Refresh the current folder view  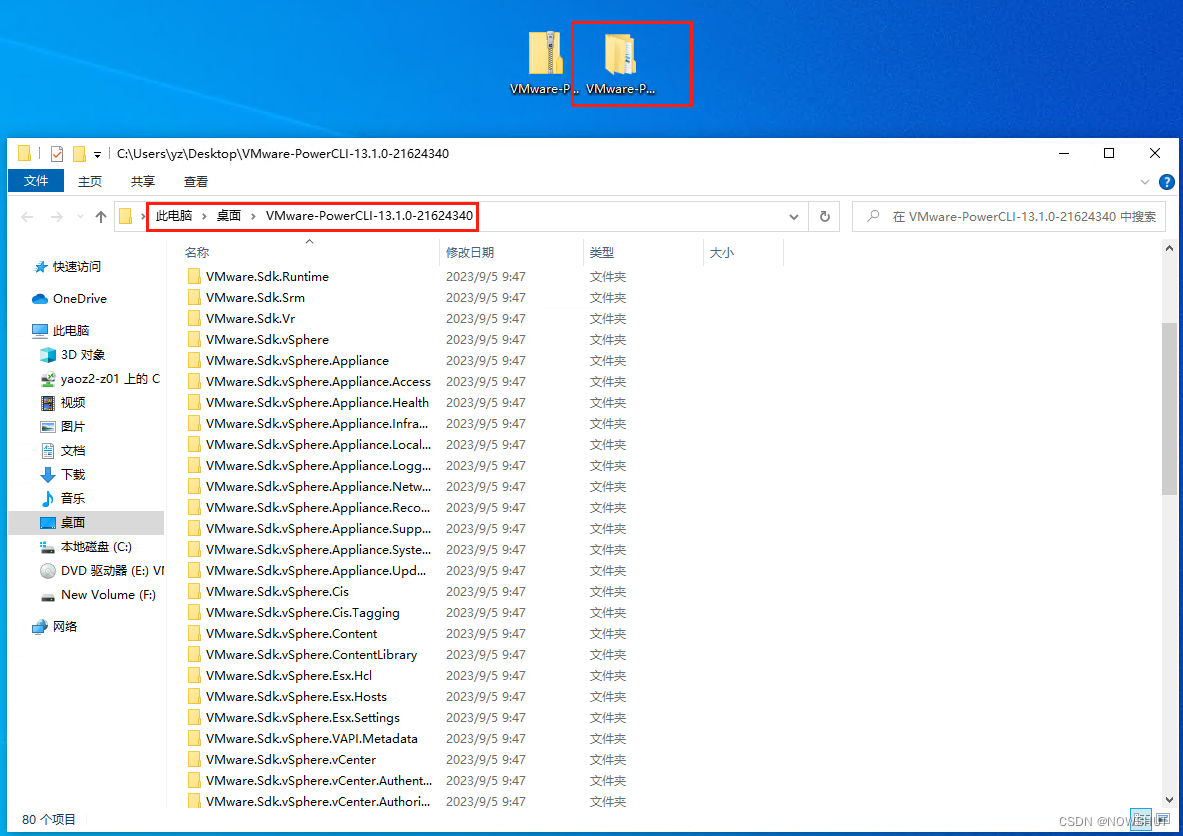pos(825,217)
